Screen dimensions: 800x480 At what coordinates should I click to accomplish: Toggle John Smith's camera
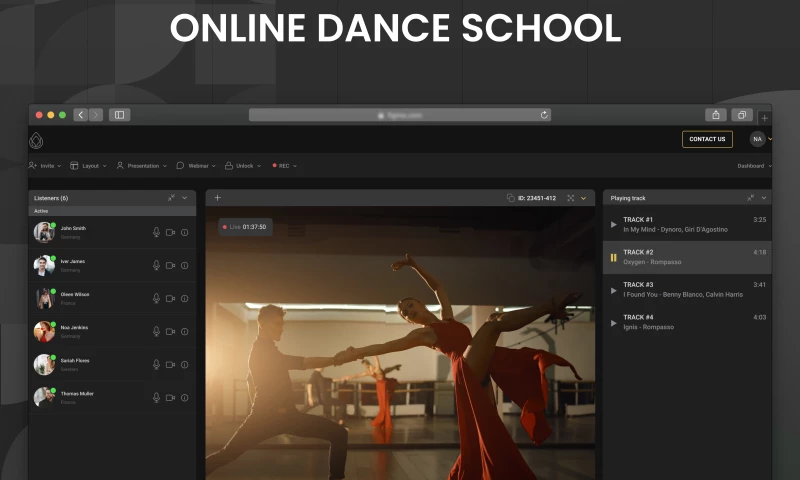pos(170,233)
